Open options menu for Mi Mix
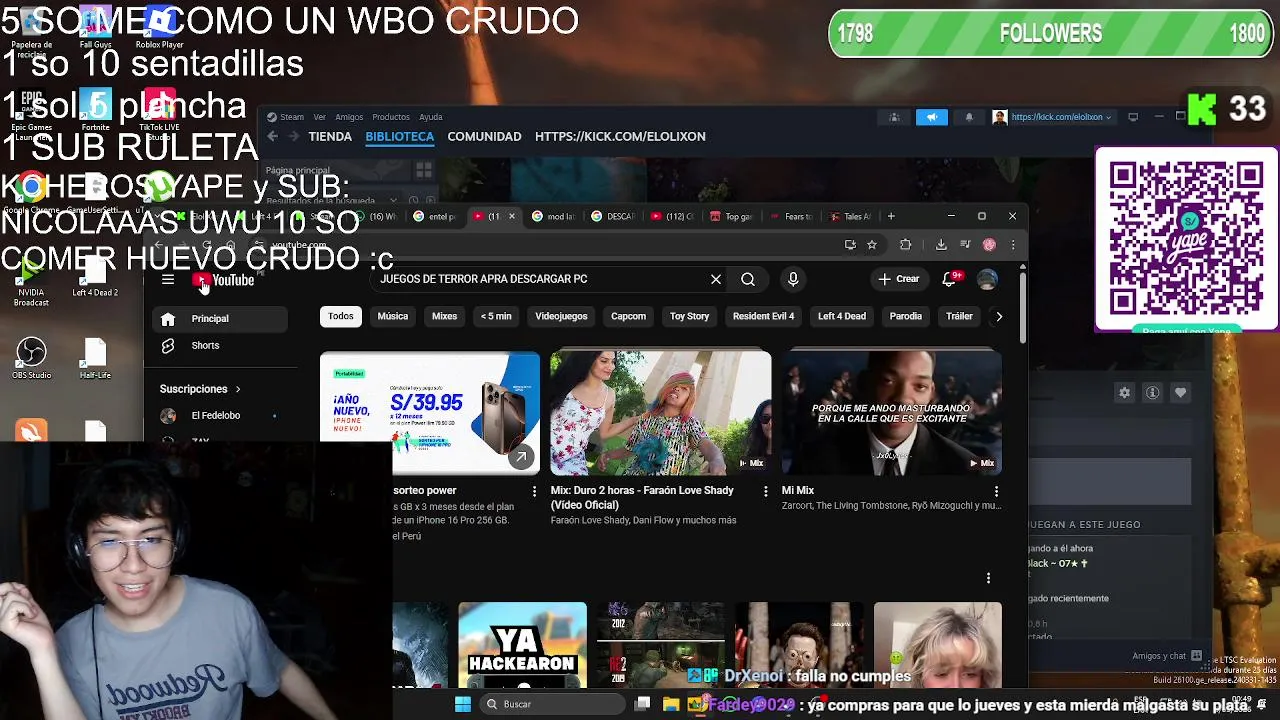Screen dimensions: 1280x720 [996, 491]
